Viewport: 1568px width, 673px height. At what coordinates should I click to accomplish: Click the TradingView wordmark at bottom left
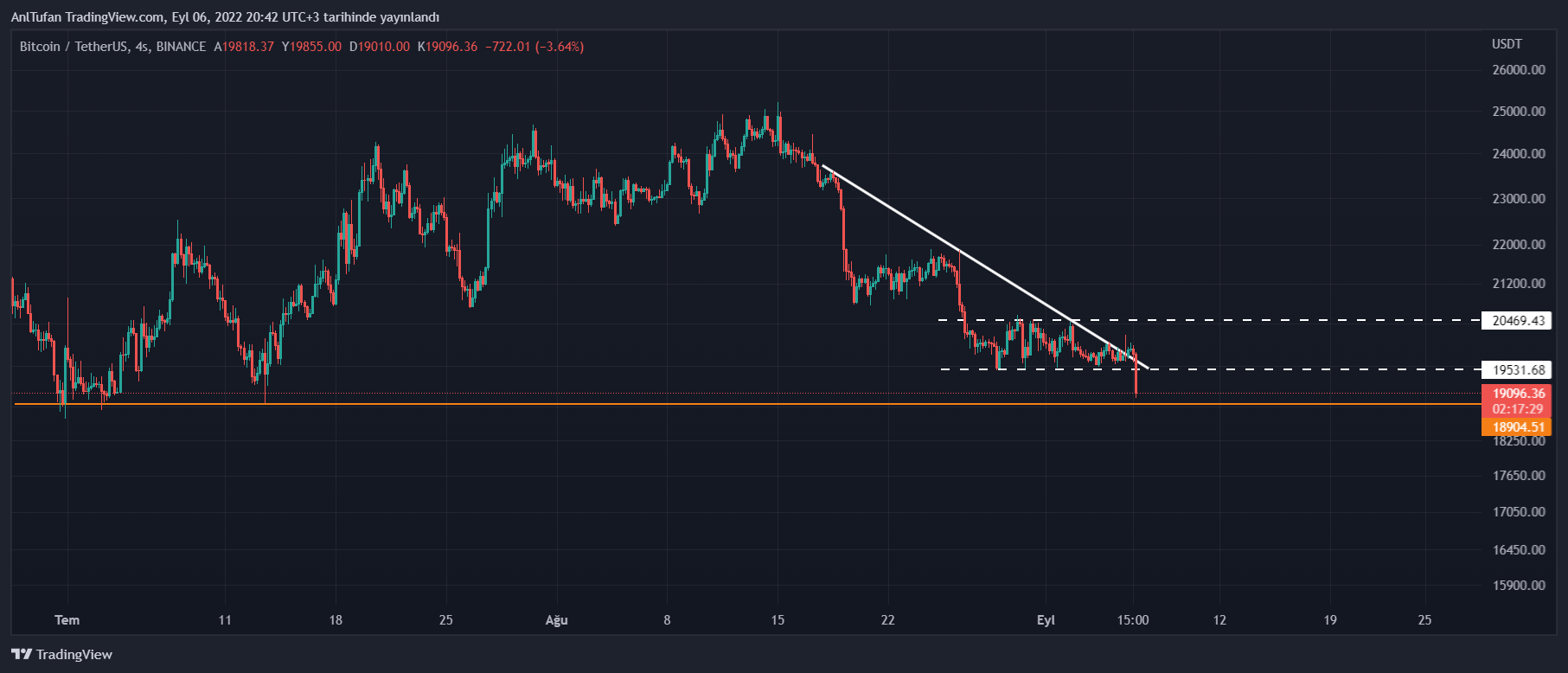(74, 655)
